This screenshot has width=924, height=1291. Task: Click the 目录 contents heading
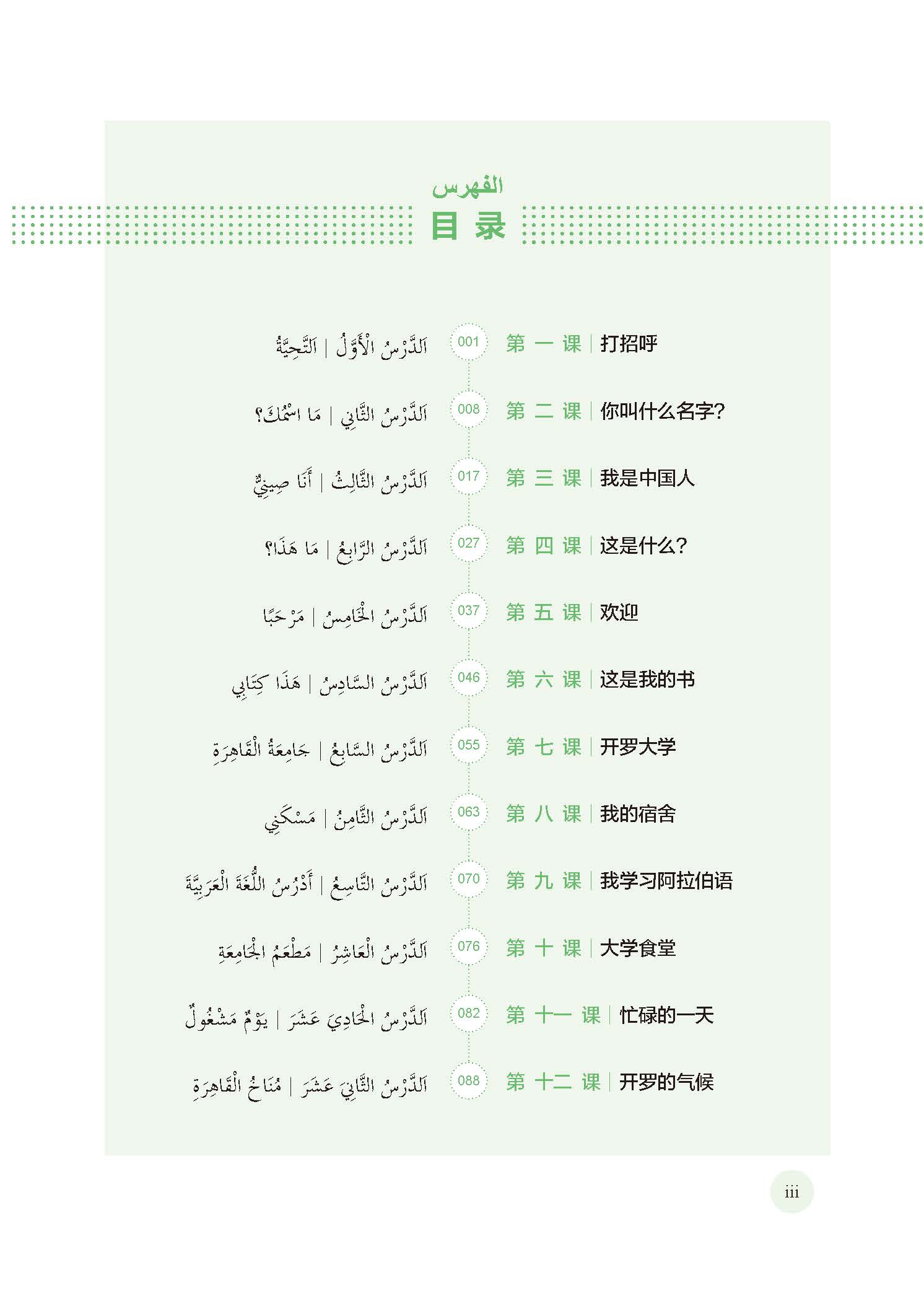click(468, 225)
